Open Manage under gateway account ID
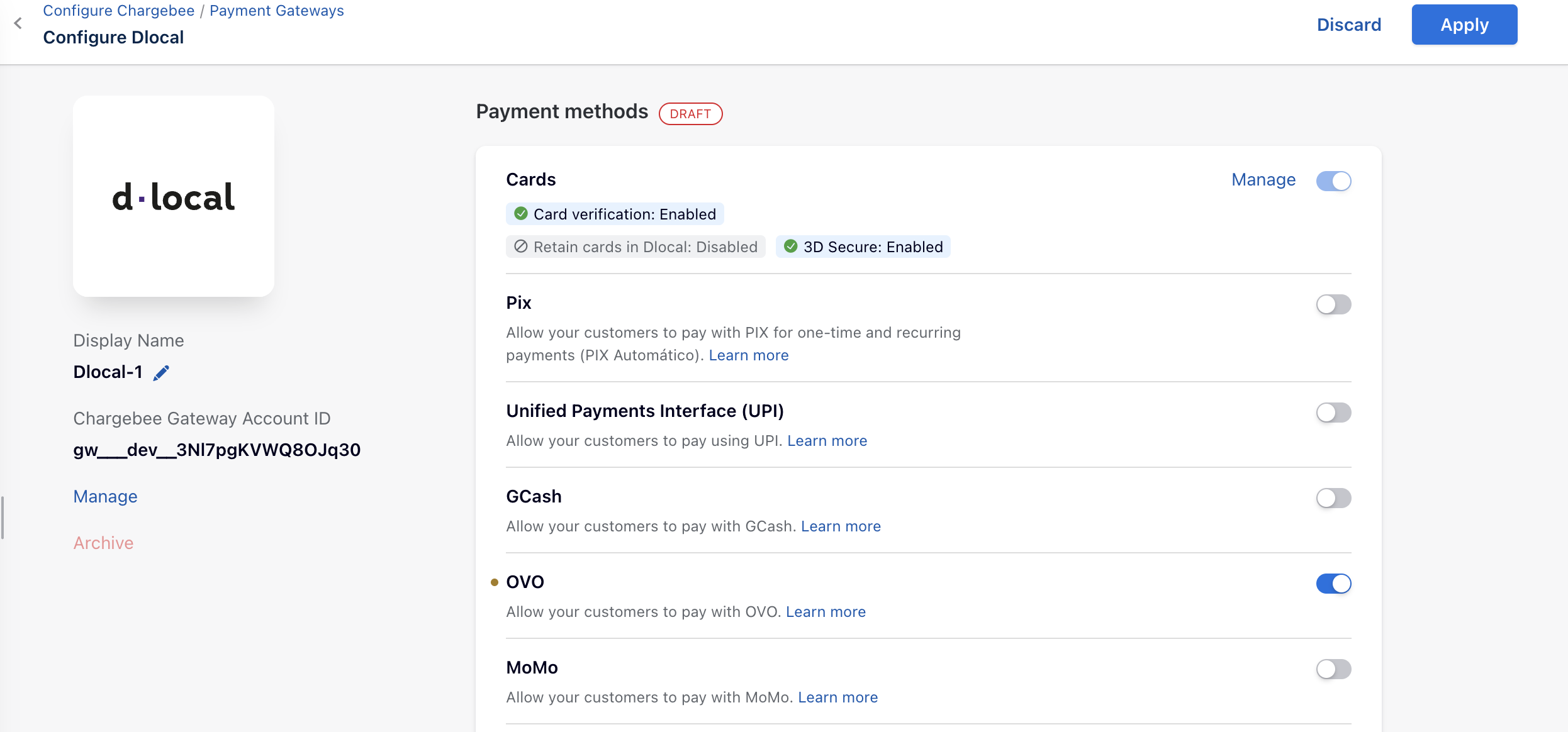Screen dimensions: 1568x732 click(105, 497)
